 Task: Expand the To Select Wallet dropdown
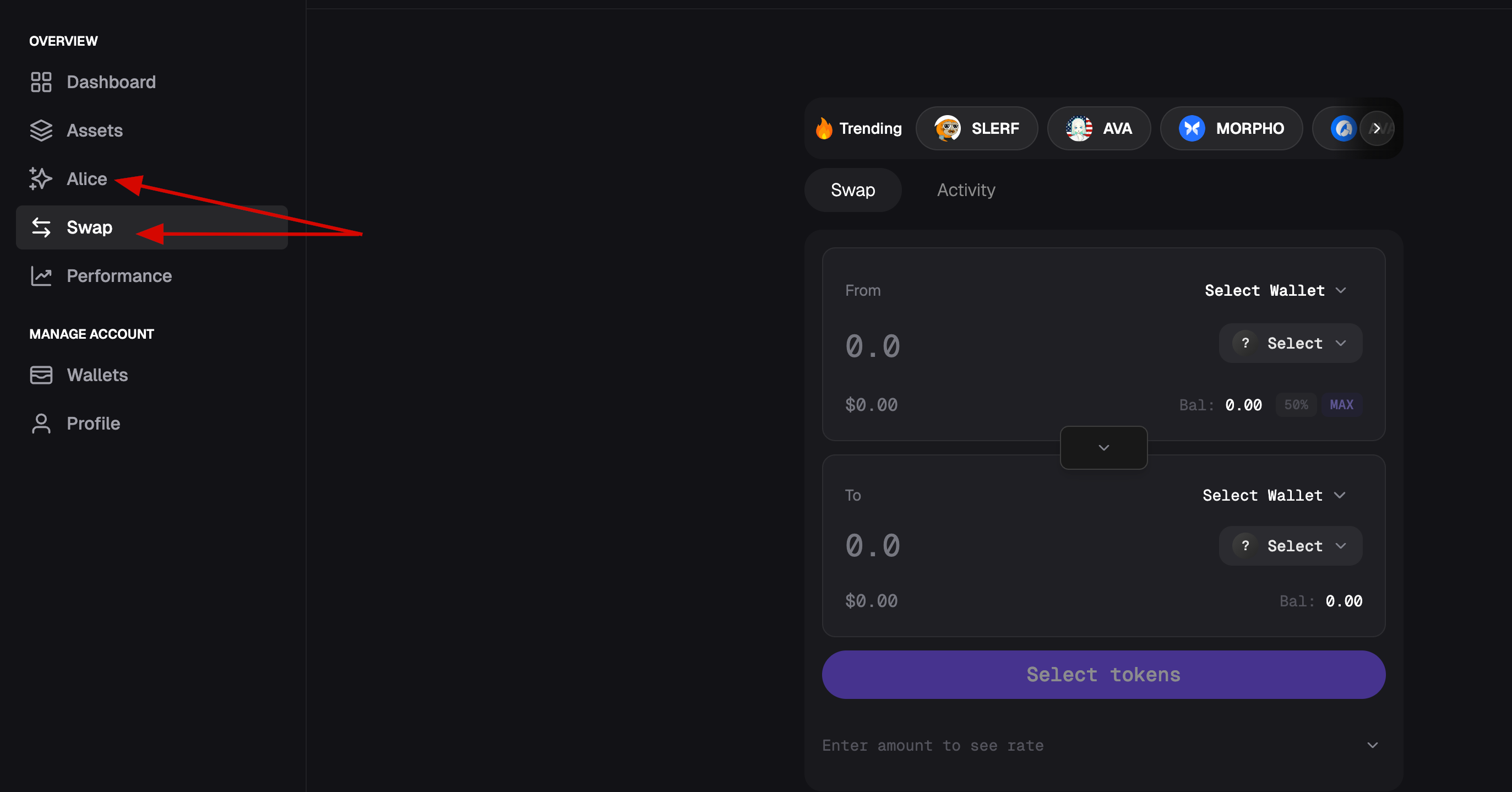(1274, 496)
